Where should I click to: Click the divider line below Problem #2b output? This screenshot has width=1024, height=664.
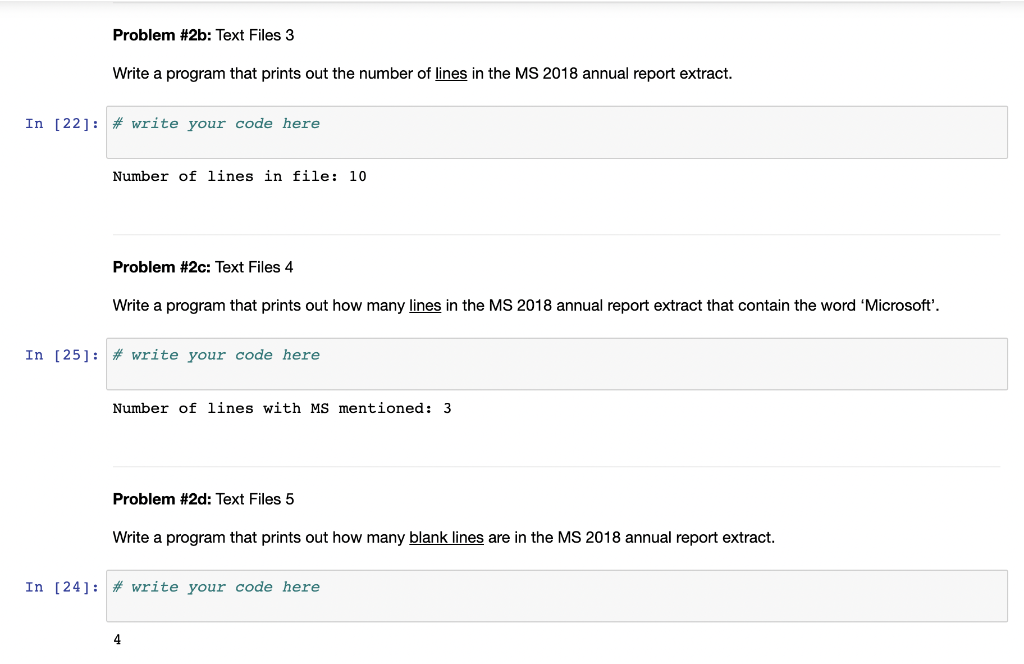[556, 232]
